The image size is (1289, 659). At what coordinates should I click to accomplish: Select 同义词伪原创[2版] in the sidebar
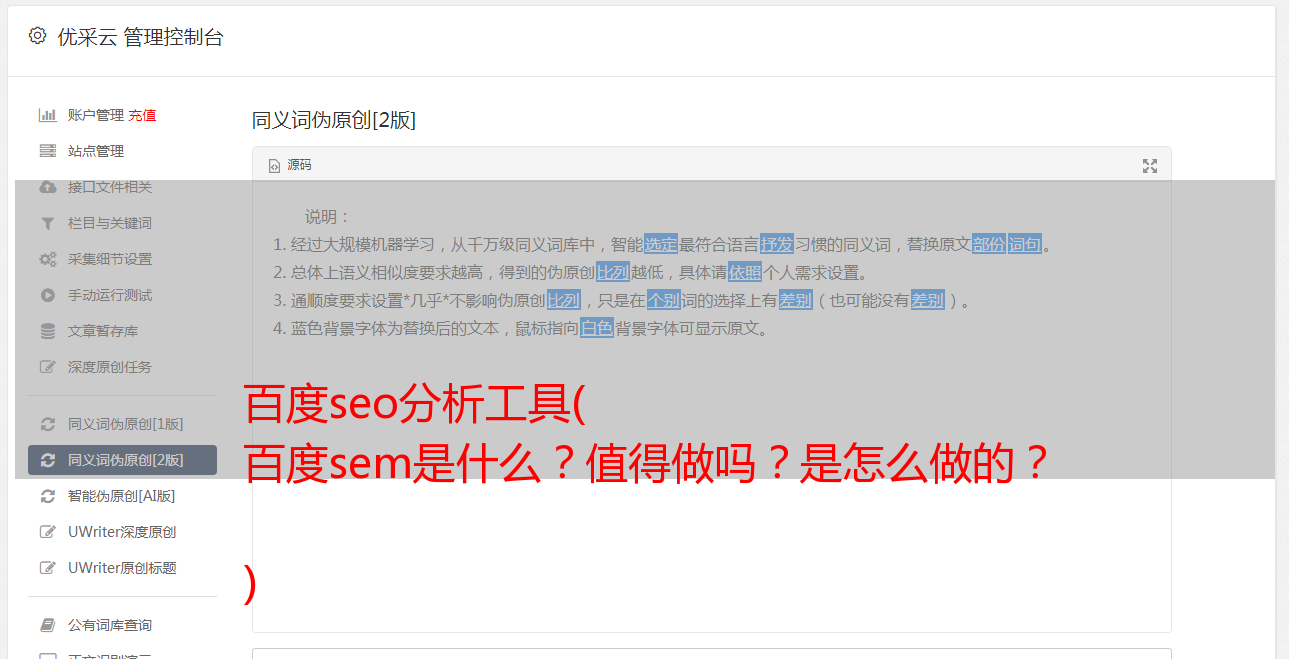[122, 460]
